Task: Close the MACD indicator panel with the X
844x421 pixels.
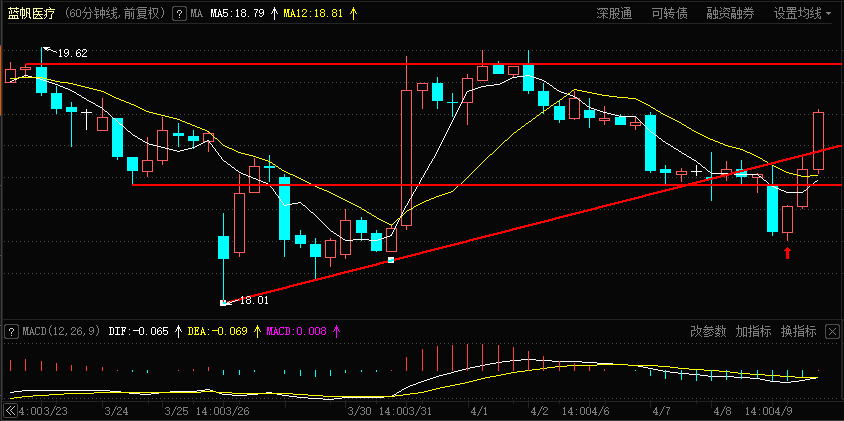Action: [832, 331]
